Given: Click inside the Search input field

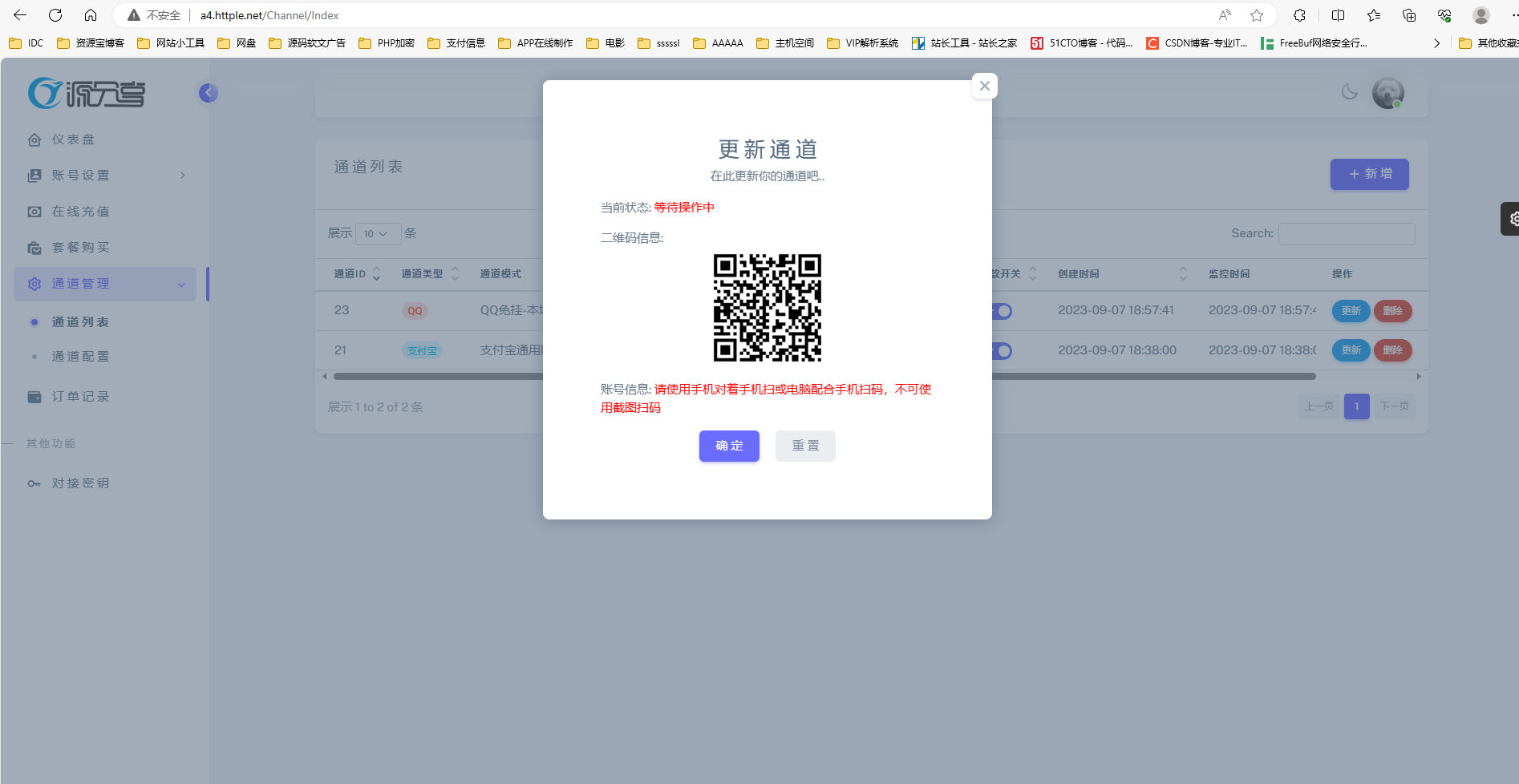Looking at the screenshot, I should [1346, 233].
